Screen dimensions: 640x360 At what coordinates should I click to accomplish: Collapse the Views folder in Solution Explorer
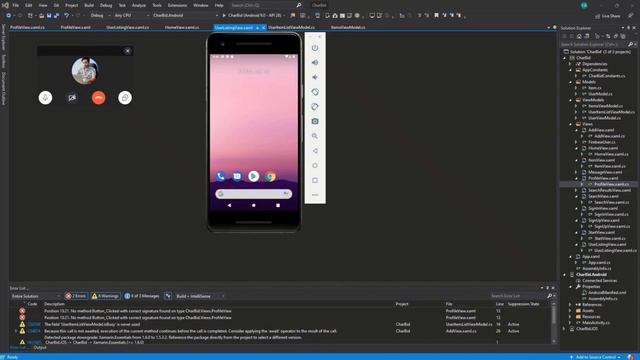[571, 124]
